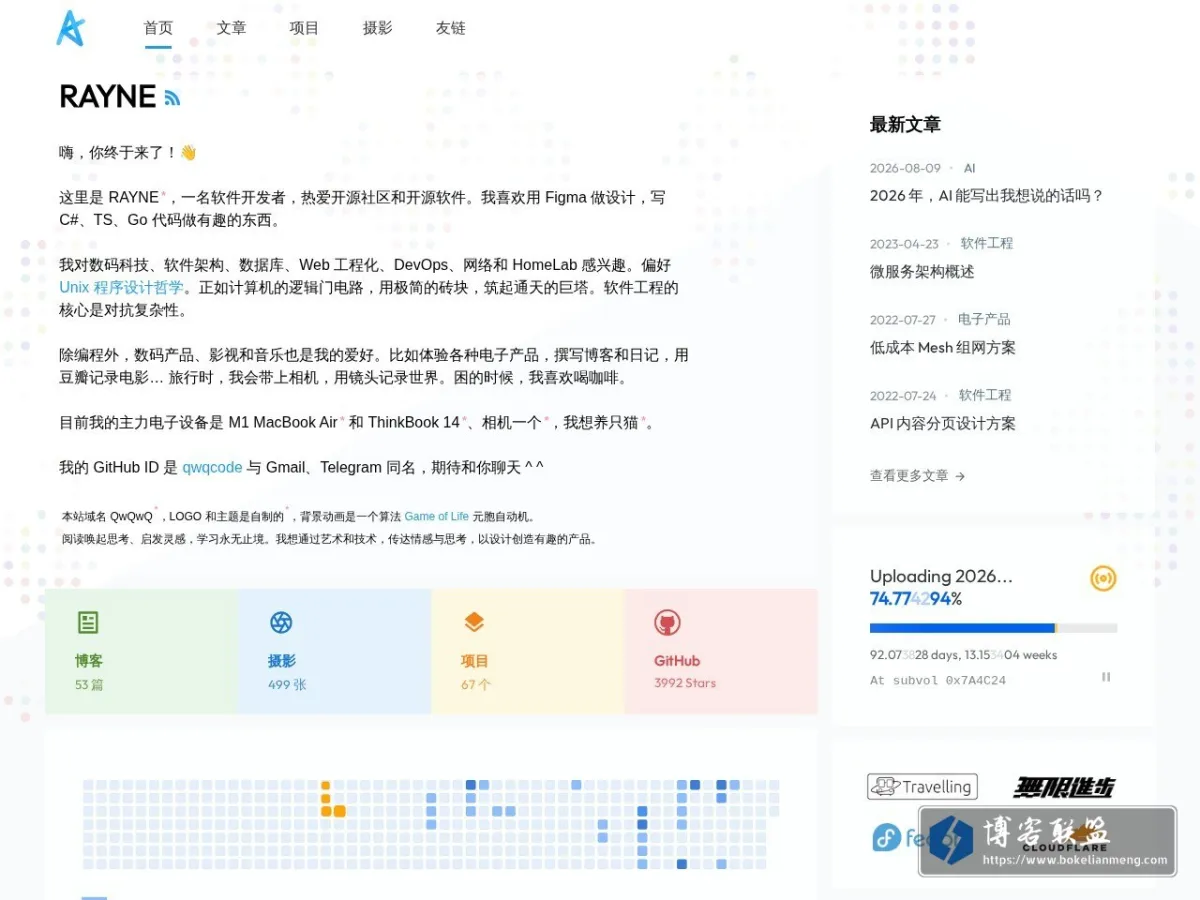Click the AI category tag
1200x900 pixels.
point(969,168)
